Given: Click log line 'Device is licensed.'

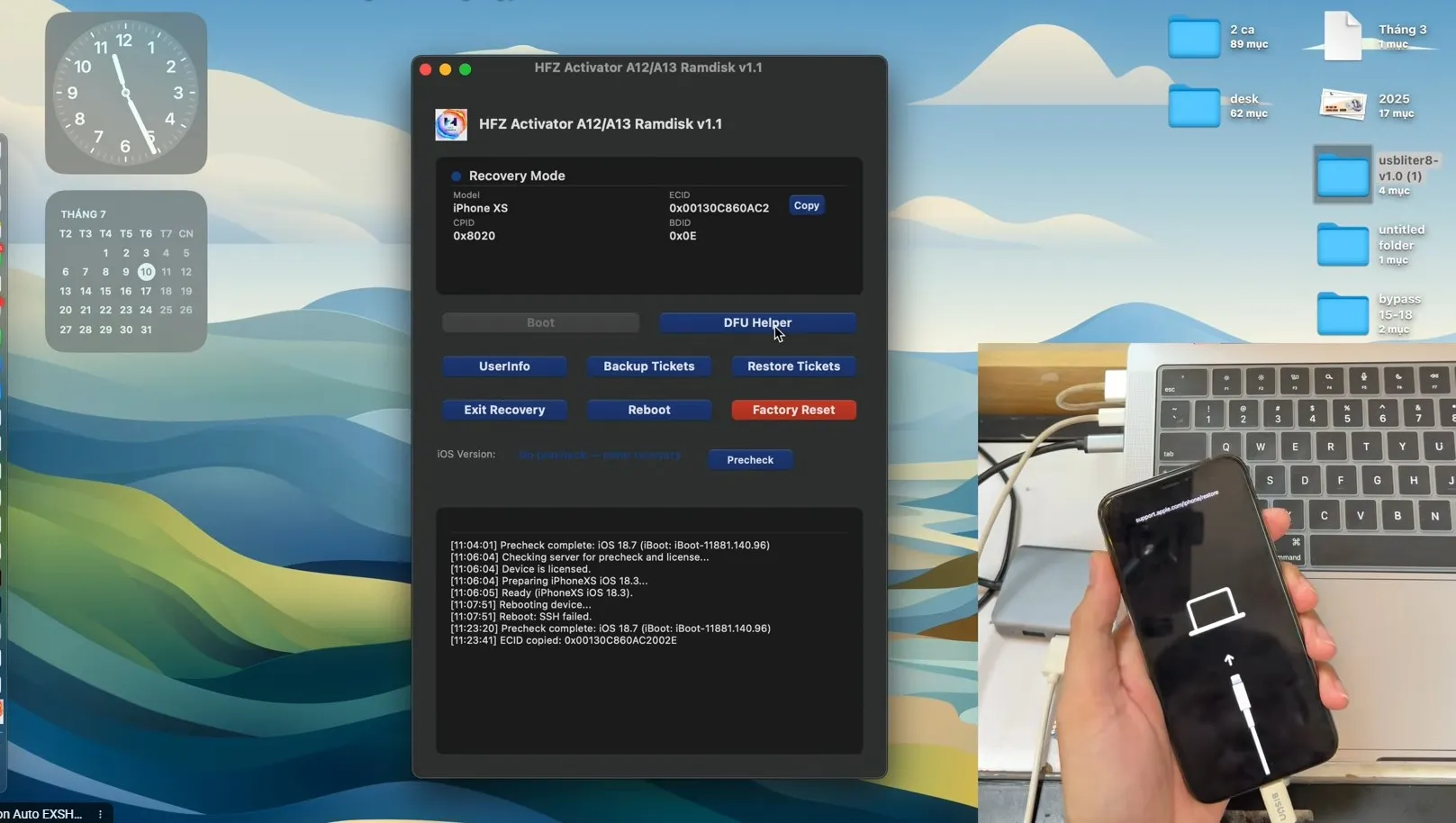Looking at the screenshot, I should (520, 569).
